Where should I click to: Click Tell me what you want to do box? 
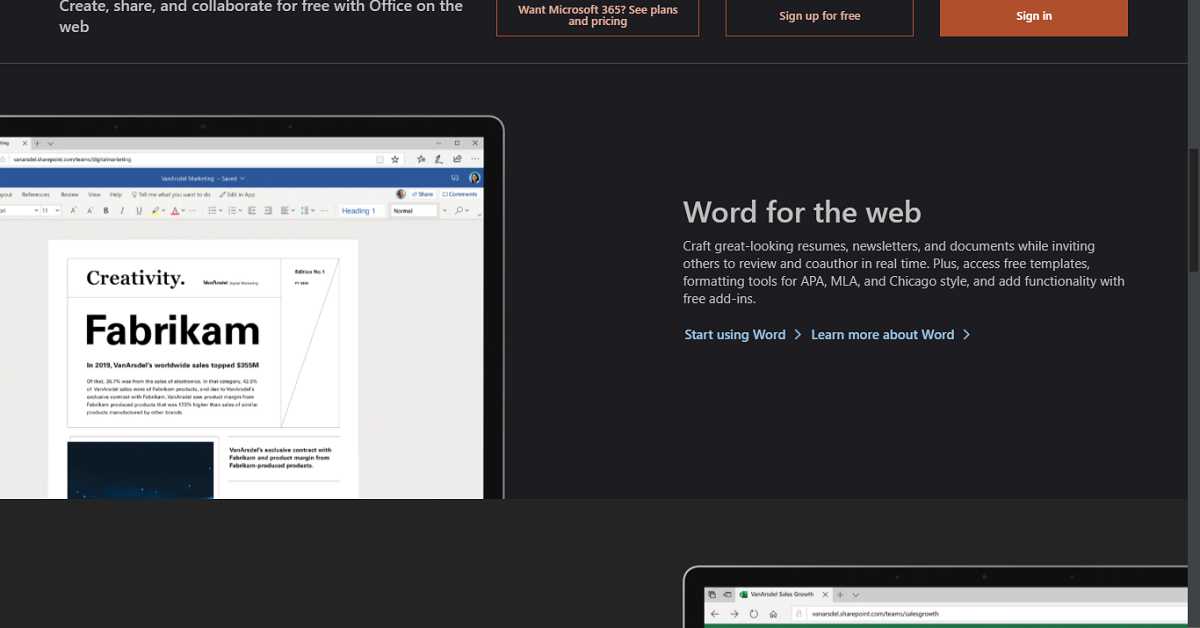pyautogui.click(x=171, y=194)
